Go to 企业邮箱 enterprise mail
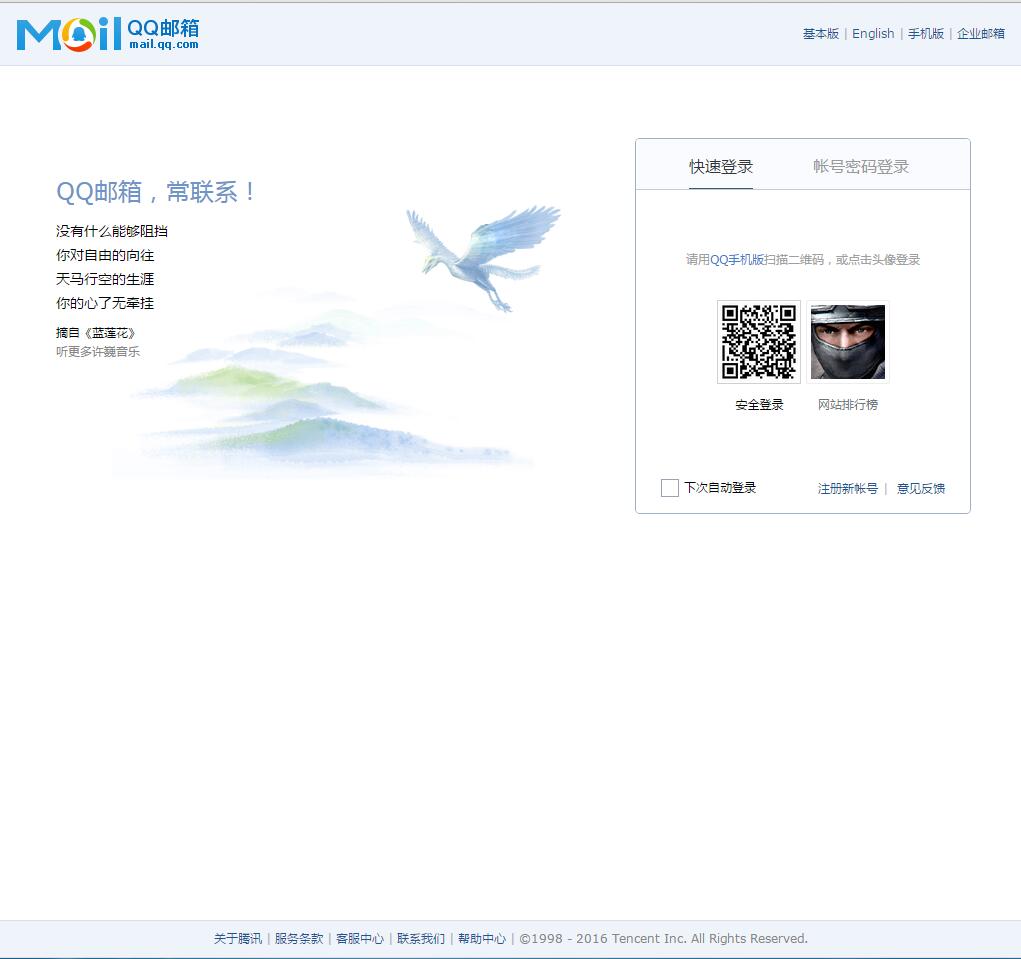 pyautogui.click(x=981, y=34)
